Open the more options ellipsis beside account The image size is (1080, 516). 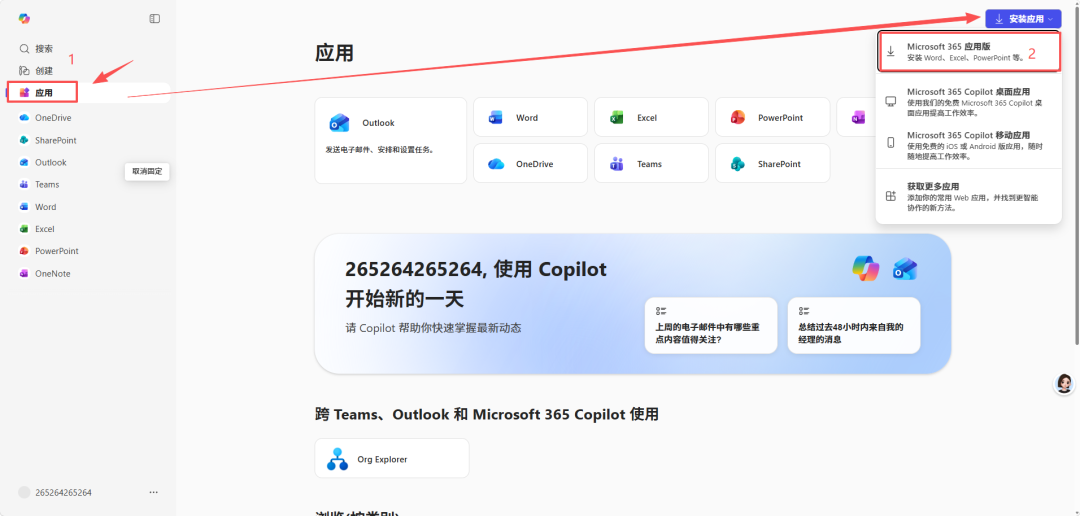point(154,493)
